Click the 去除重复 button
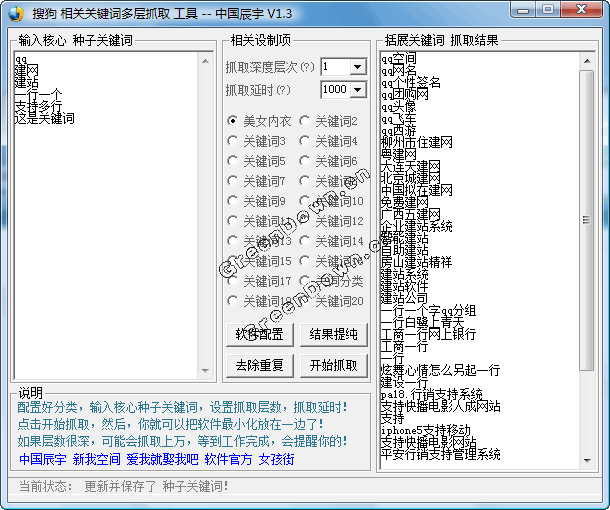Image resolution: width=610 pixels, height=510 pixels. click(259, 365)
